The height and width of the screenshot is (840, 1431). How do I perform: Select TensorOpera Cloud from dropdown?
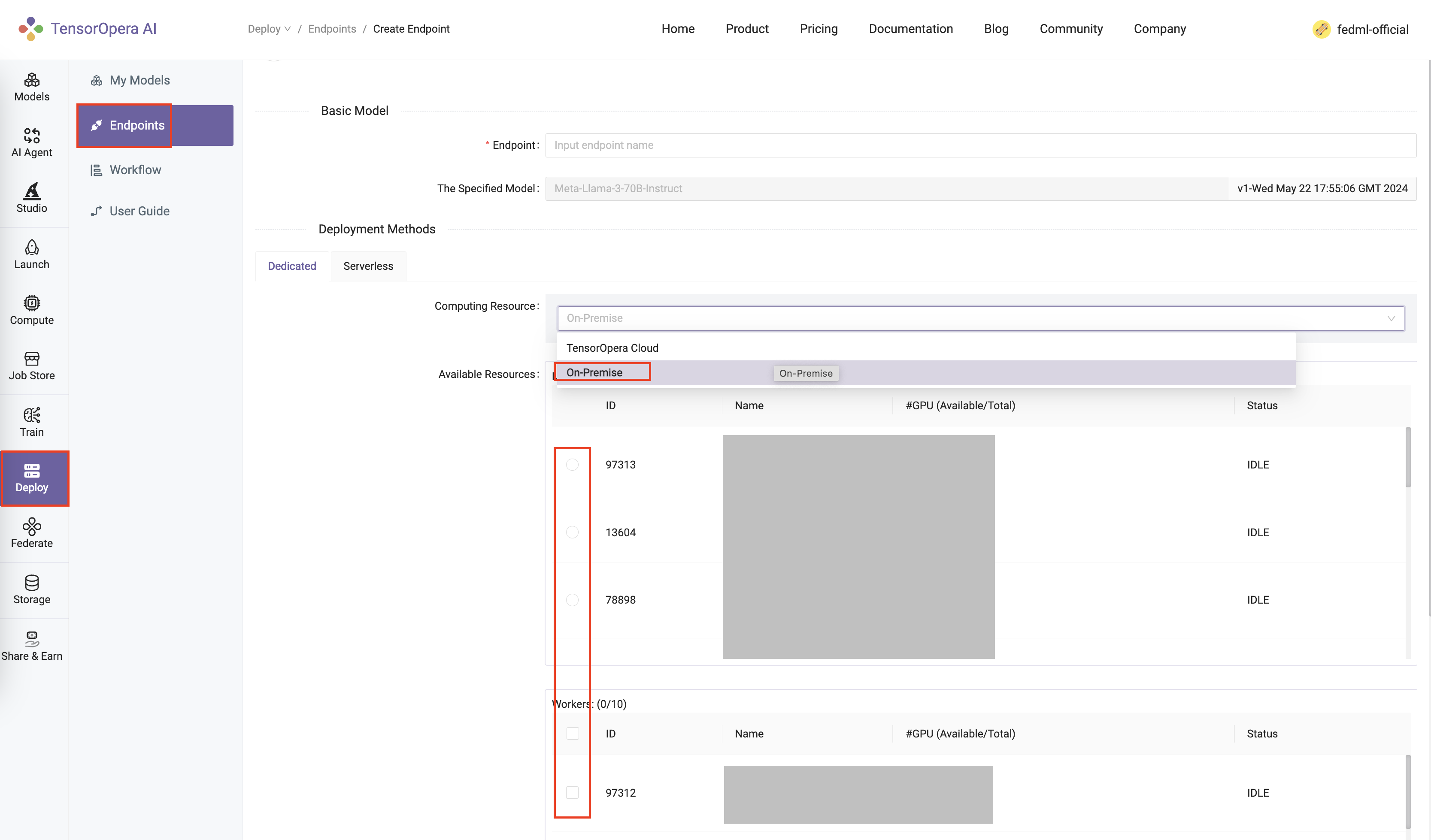tap(612, 347)
